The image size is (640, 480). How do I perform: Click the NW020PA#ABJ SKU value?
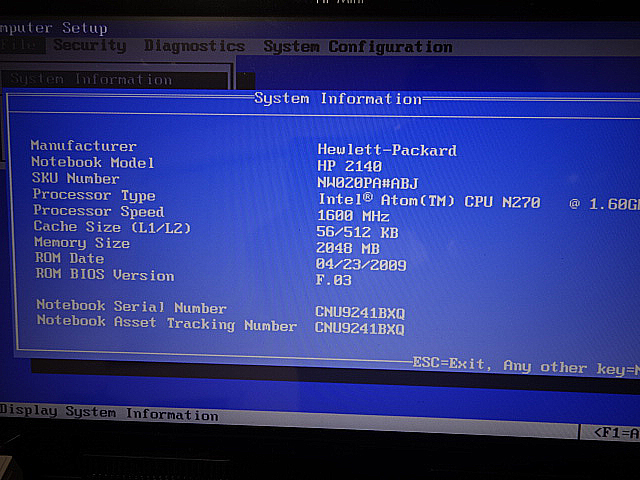pos(368,183)
